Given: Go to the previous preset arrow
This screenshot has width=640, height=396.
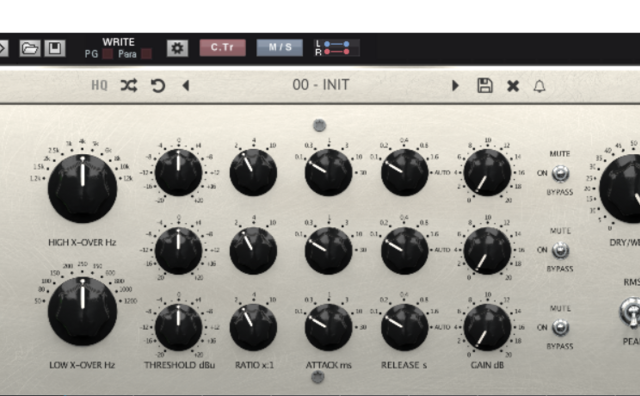Looking at the screenshot, I should [186, 86].
